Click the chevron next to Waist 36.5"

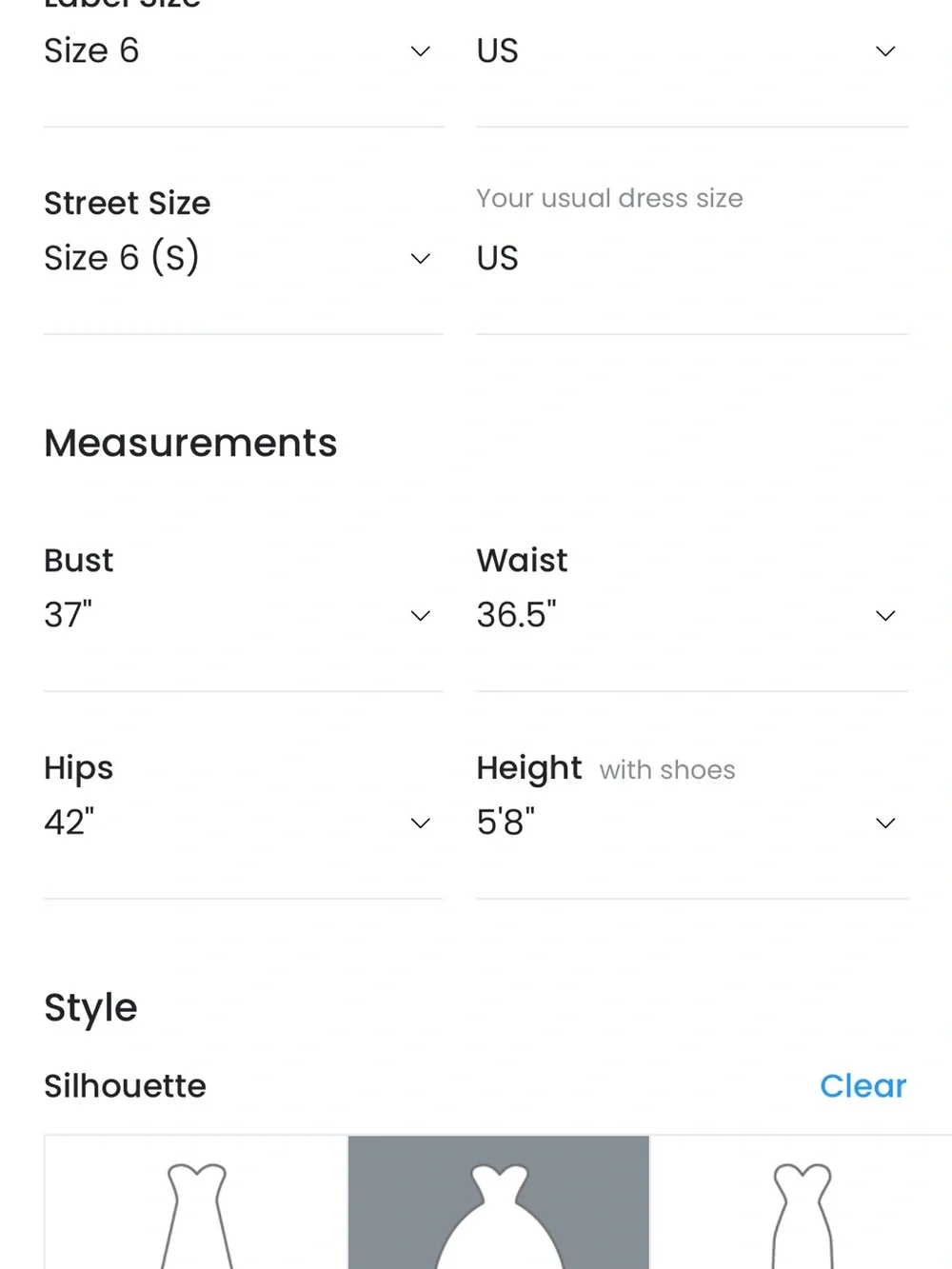885,616
